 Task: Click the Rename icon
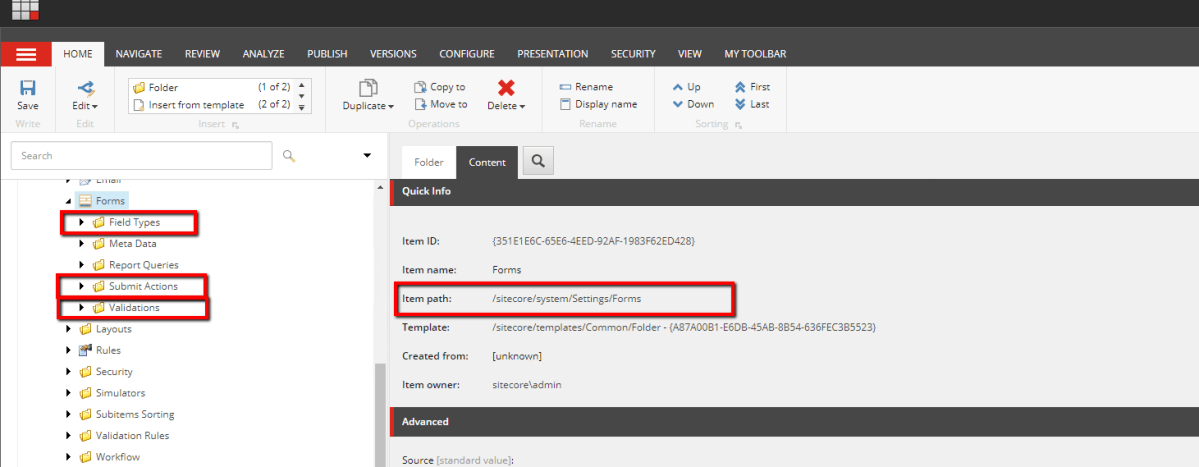coord(565,87)
